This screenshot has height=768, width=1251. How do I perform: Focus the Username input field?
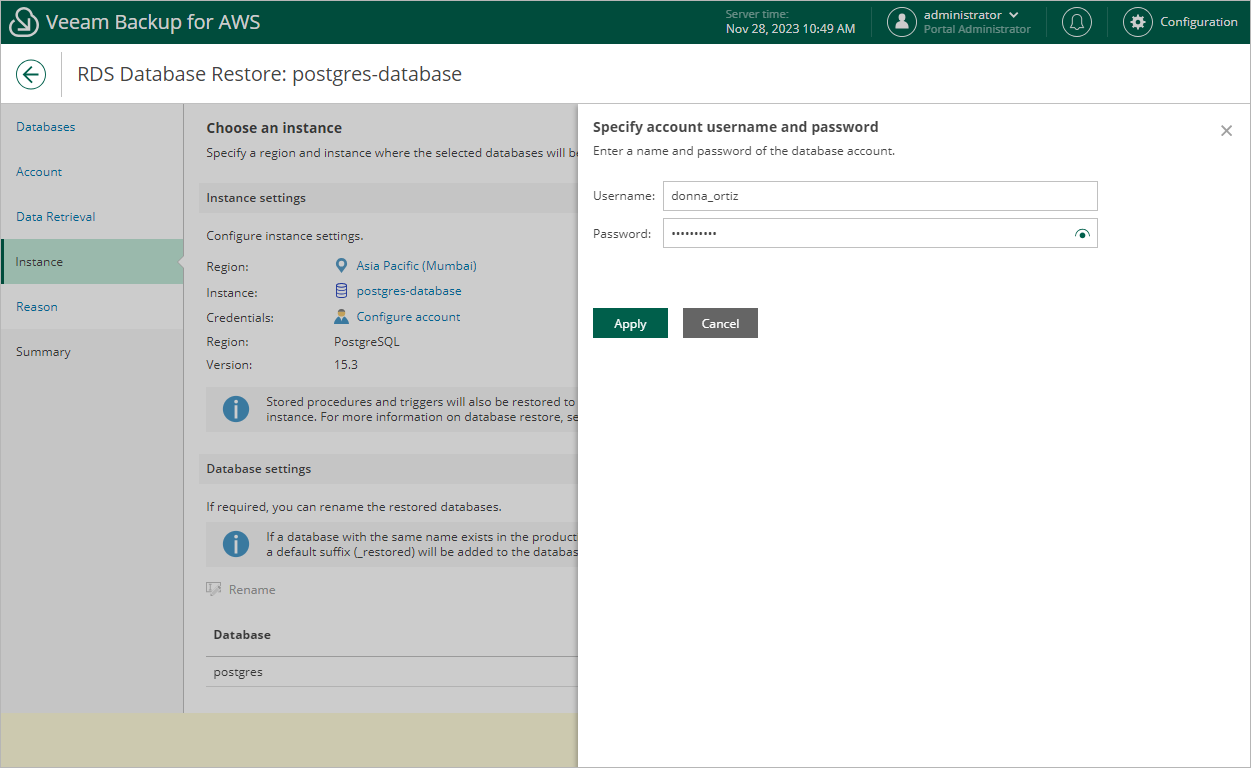point(880,196)
